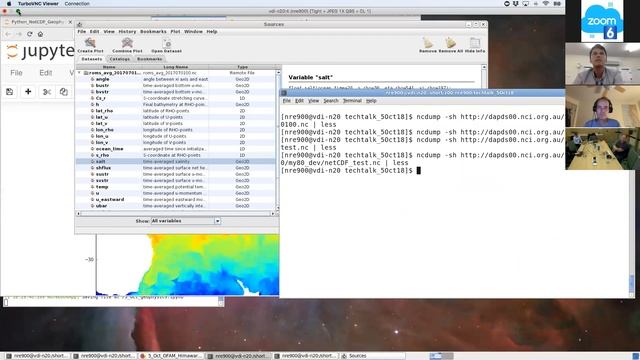640x360 pixels.
Task: Click the Long Name column header
Action: (176, 67)
